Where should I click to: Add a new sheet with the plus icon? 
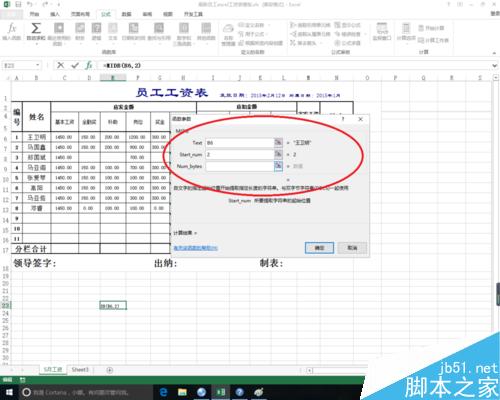(110, 370)
